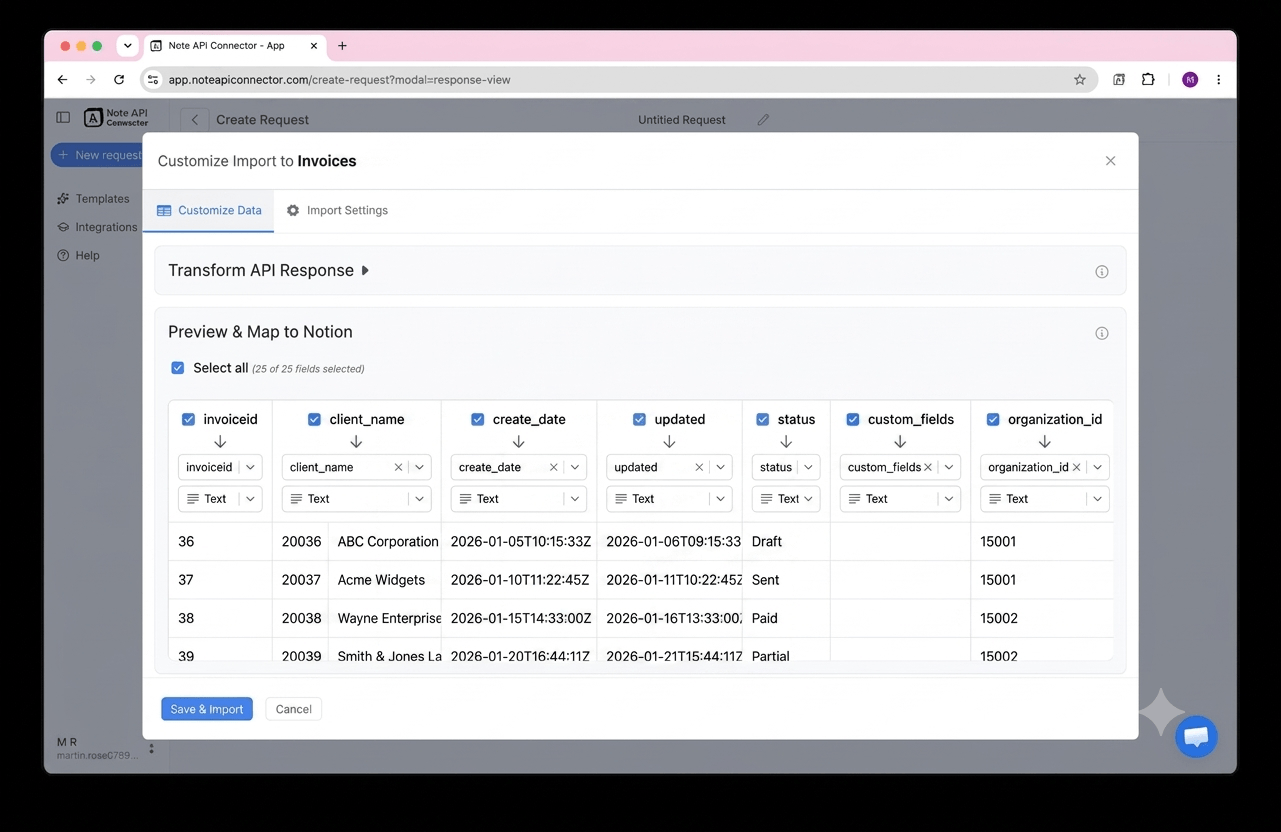
Task: Click the Save & Import button
Action: [207, 709]
